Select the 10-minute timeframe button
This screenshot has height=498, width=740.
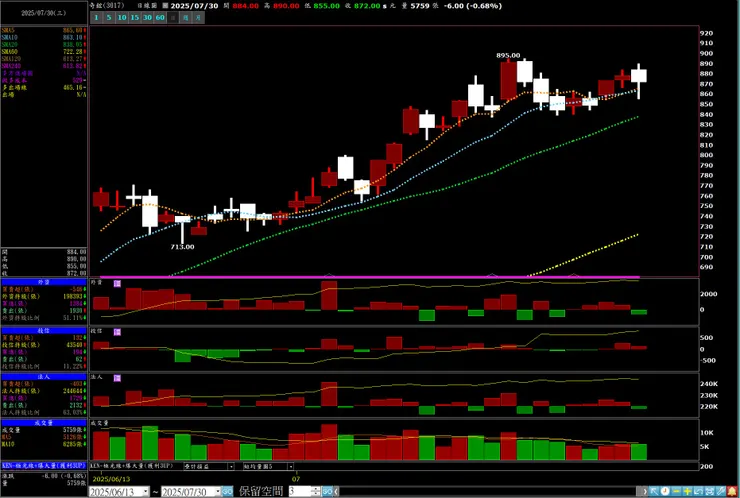coord(122,17)
